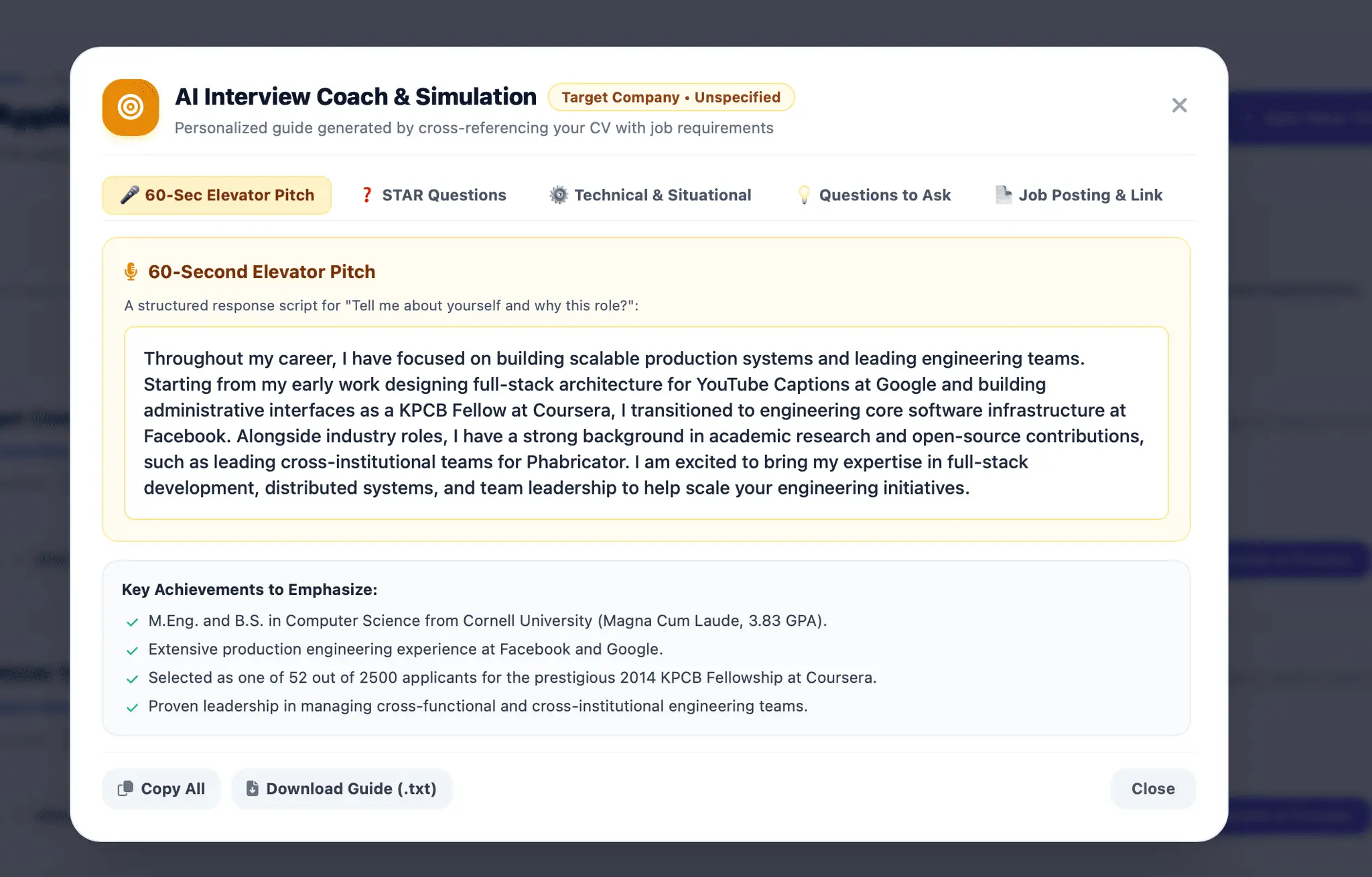Click the checkmark beside KPCB Fellowship achievement
Image resolution: width=1372 pixels, height=877 pixels.
click(132, 679)
